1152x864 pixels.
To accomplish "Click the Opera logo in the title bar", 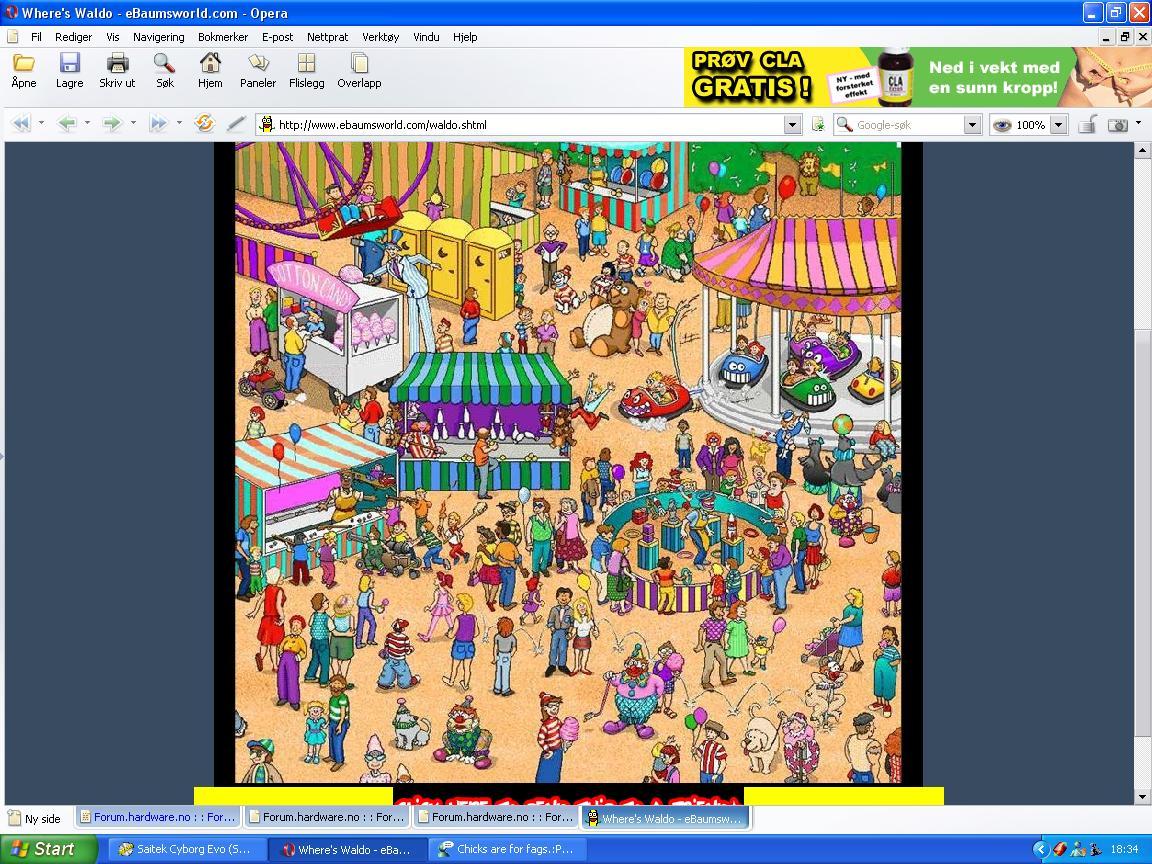I will [x=10, y=12].
